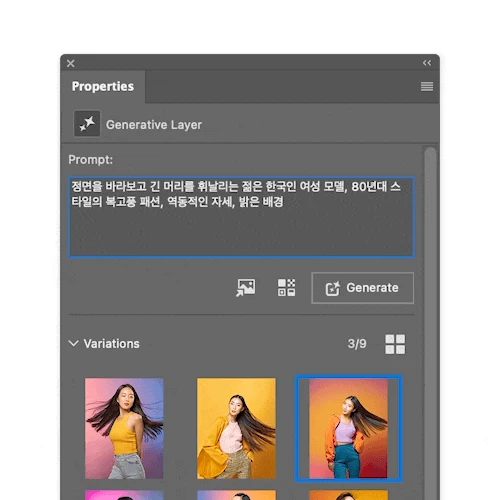Image resolution: width=500 pixels, height=500 pixels.
Task: Close the Properties panel with the X
Action: (x=71, y=63)
